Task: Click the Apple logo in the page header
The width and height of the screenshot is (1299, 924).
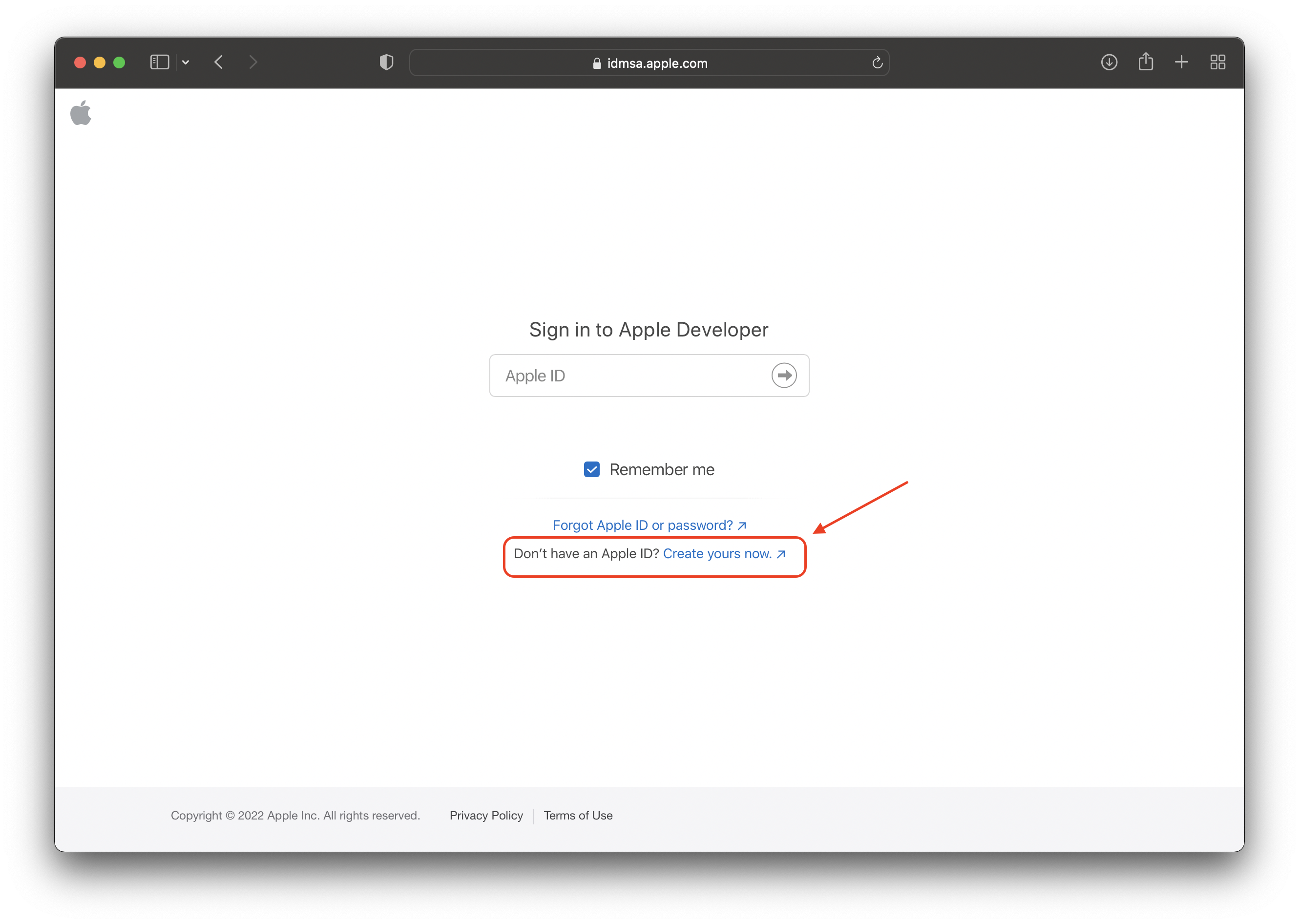Action: [81, 113]
